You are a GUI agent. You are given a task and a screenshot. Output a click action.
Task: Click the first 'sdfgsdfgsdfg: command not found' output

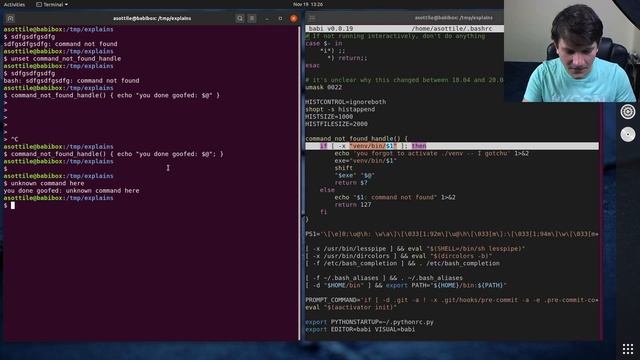pyautogui.click(x=60, y=44)
